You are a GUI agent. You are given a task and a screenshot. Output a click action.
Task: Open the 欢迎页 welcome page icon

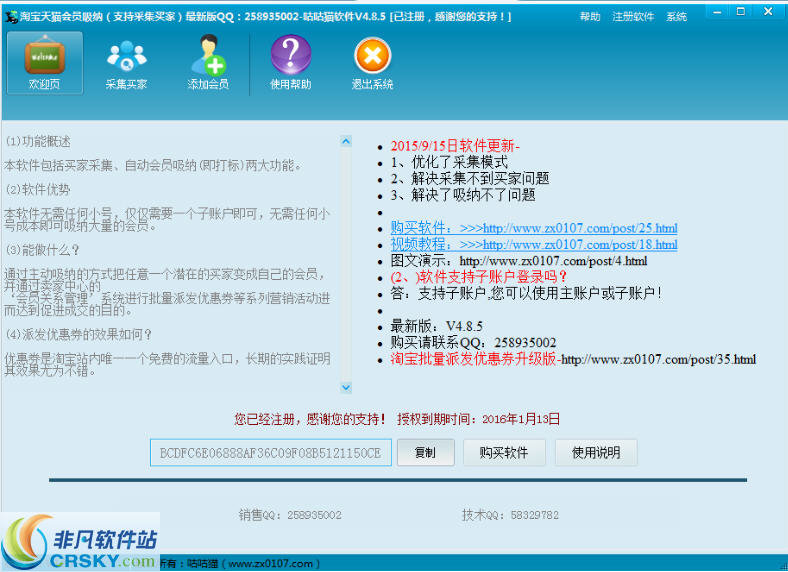45,63
